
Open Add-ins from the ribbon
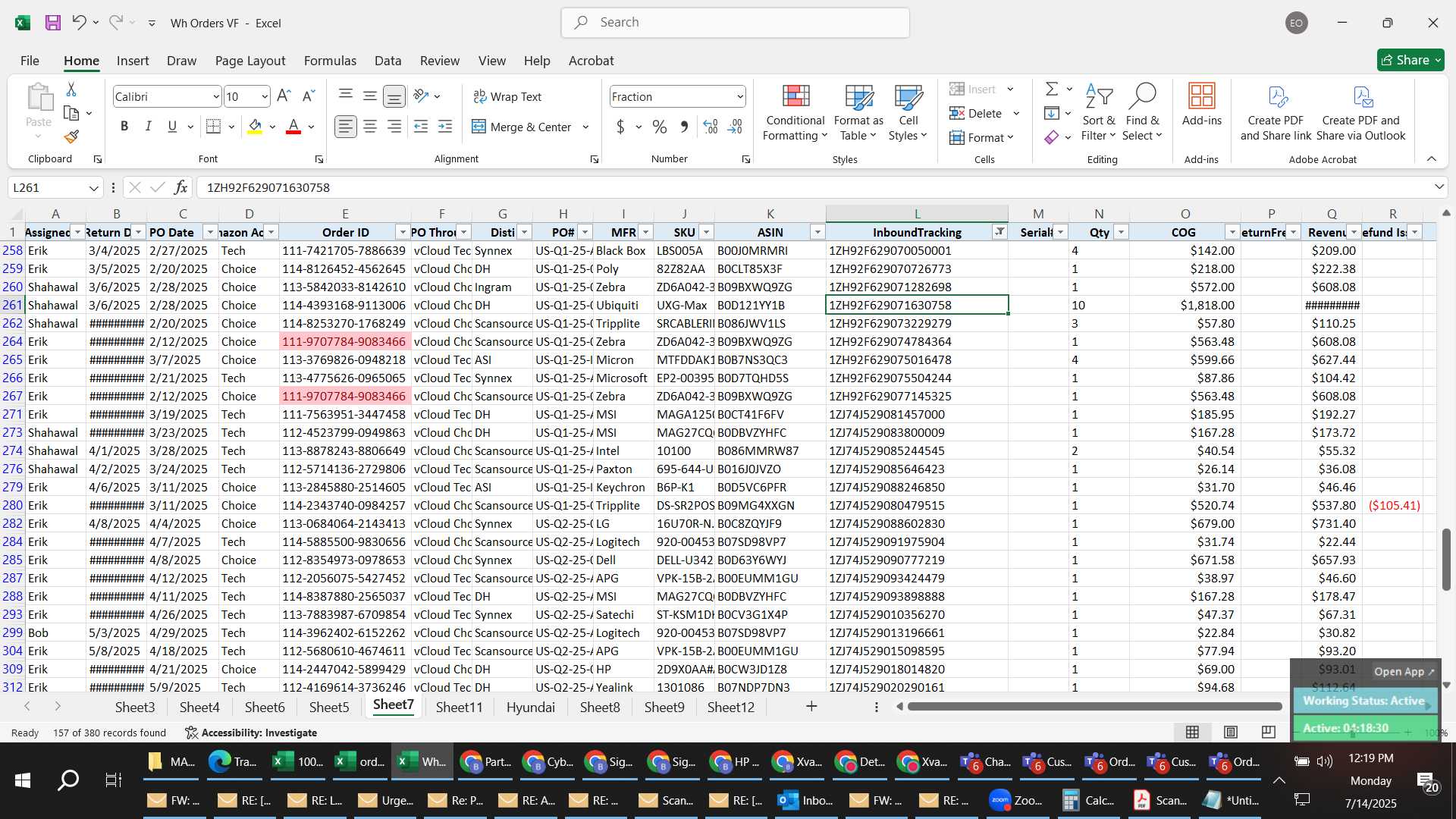point(1201,105)
